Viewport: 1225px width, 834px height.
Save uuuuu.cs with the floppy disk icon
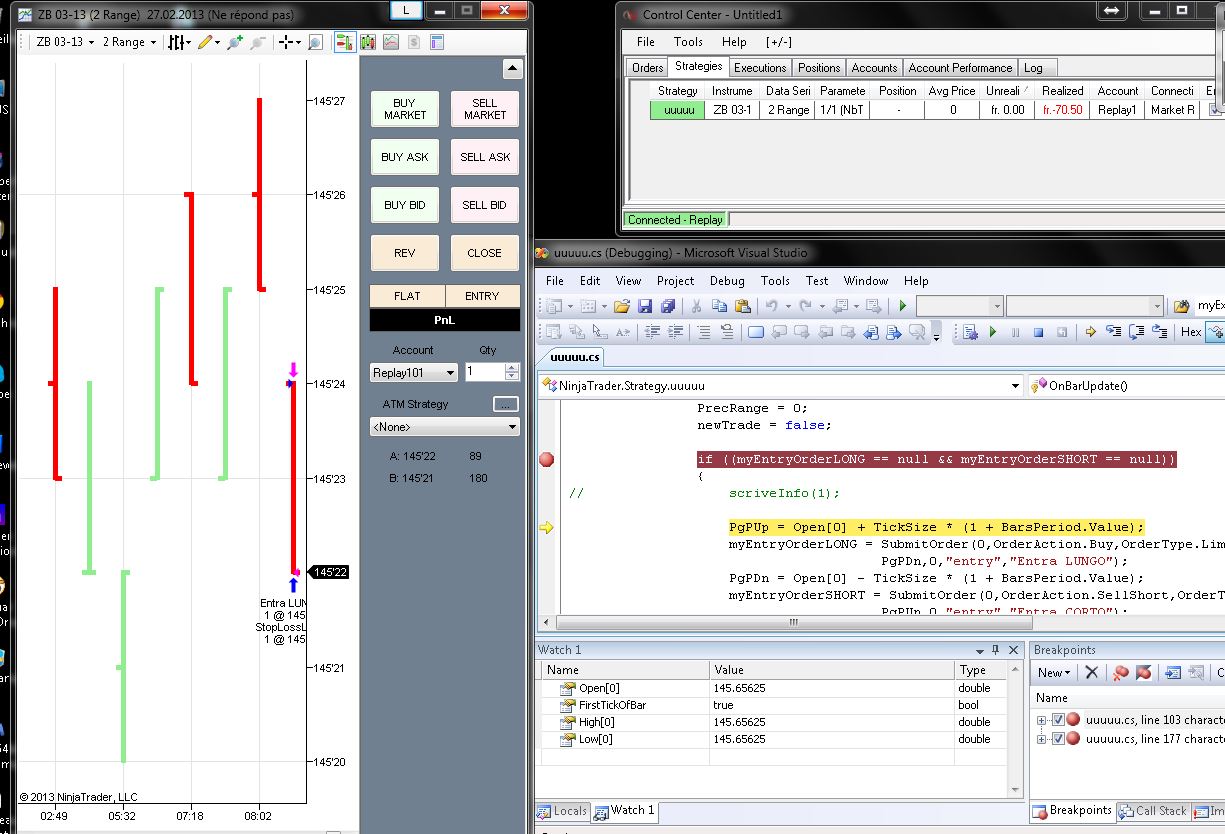tap(645, 306)
